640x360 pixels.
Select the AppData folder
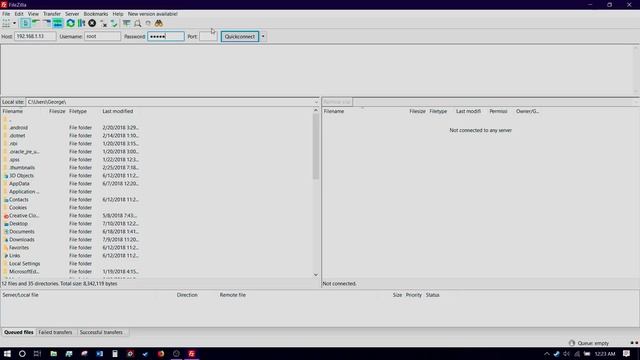tap(19, 184)
